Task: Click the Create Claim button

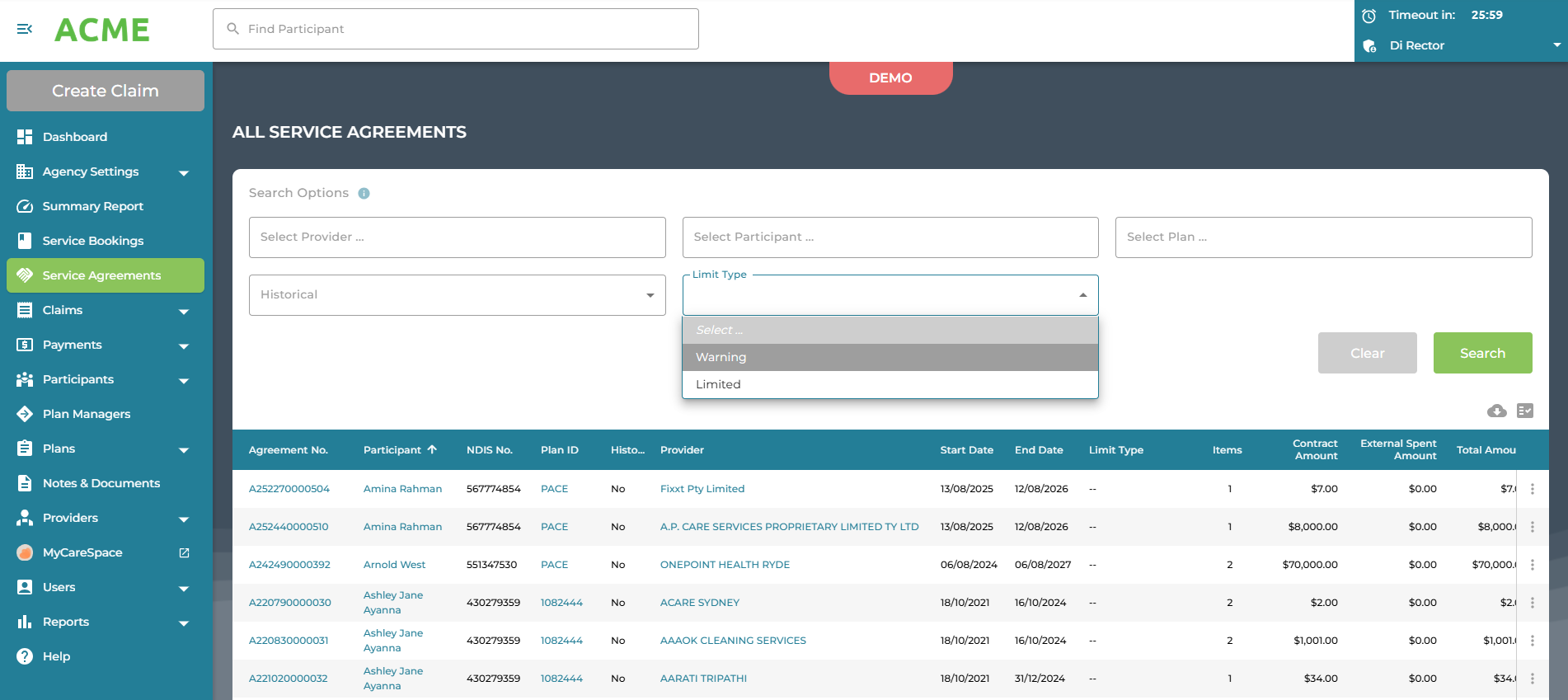Action: point(106,91)
